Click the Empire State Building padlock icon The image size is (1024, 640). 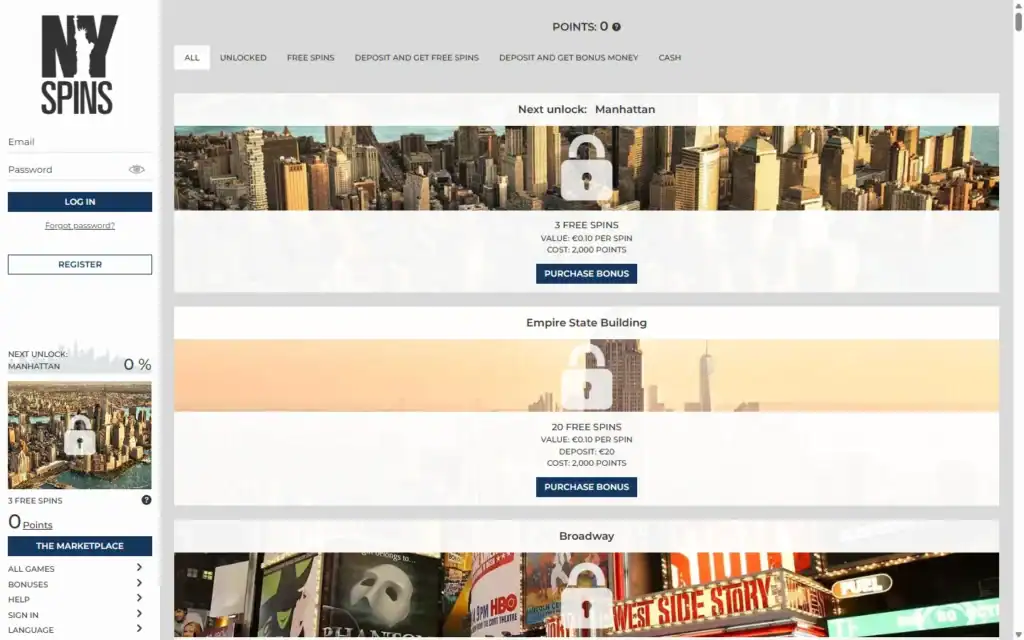coord(586,377)
